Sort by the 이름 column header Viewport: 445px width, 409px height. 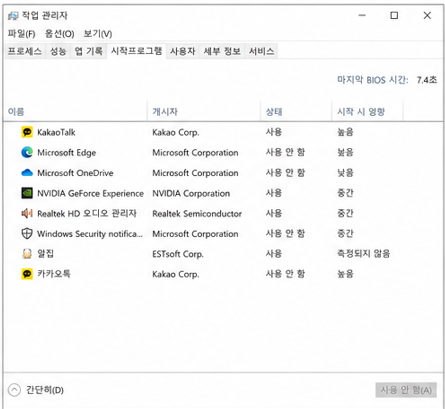click(75, 112)
